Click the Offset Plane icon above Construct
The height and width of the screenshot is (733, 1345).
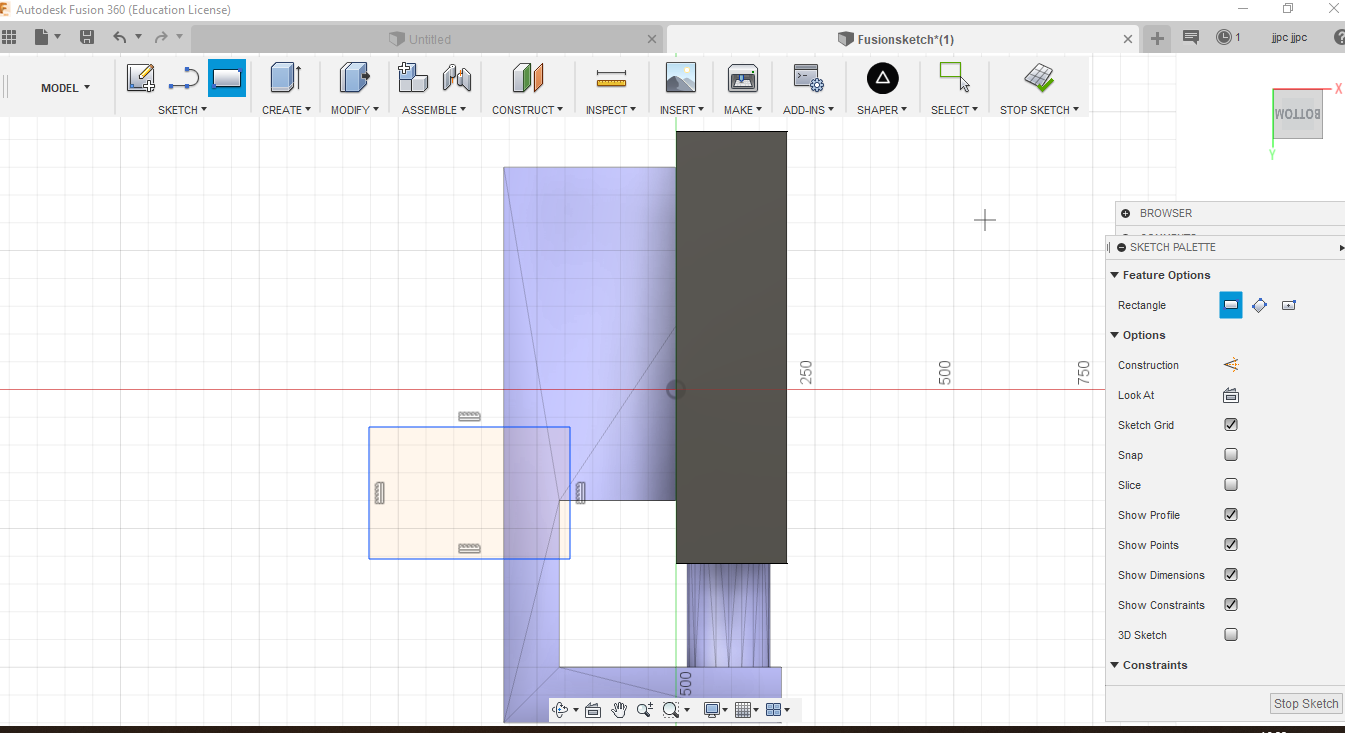(x=527, y=78)
